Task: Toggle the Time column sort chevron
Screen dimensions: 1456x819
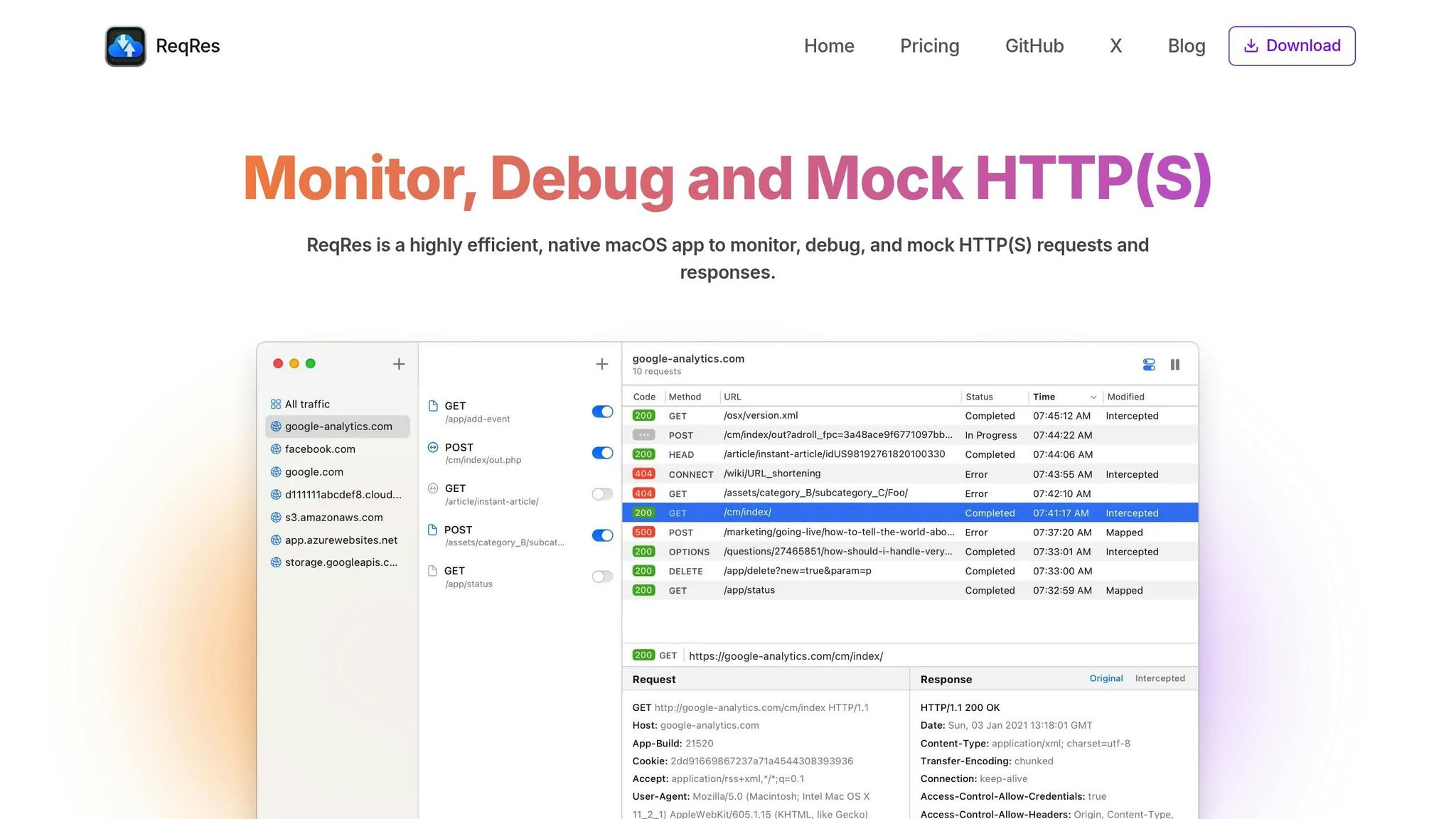Action: click(1093, 397)
